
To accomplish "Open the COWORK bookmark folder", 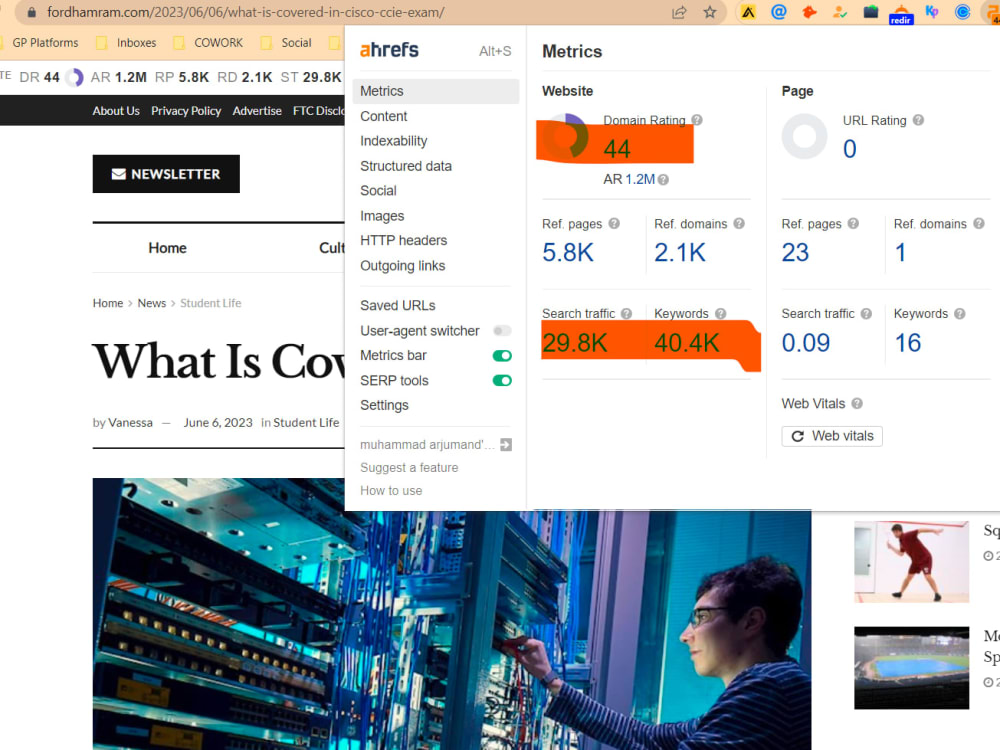I will [x=209, y=43].
